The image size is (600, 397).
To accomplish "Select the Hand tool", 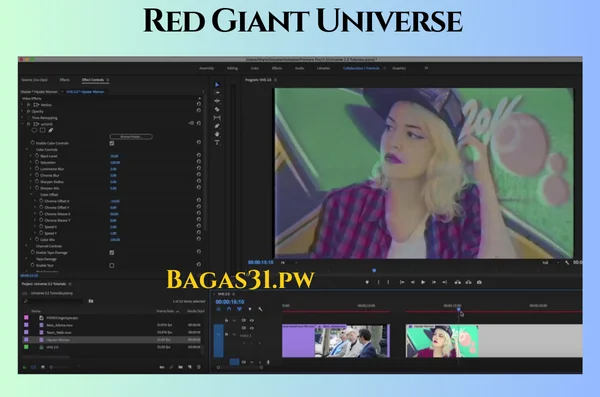I will tap(217, 134).
